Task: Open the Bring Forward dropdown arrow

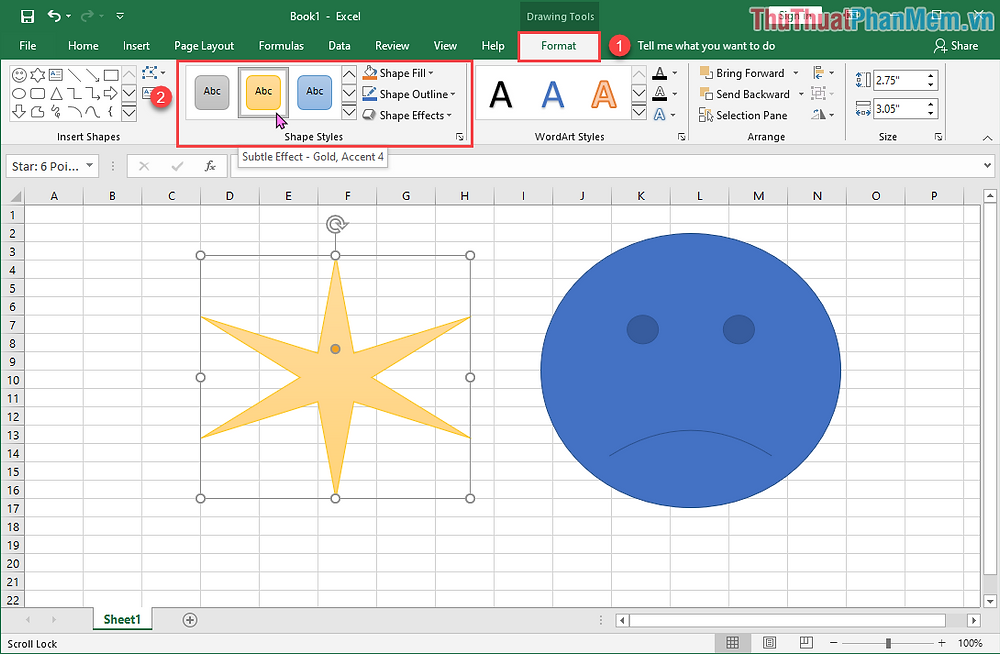Action: (796, 73)
